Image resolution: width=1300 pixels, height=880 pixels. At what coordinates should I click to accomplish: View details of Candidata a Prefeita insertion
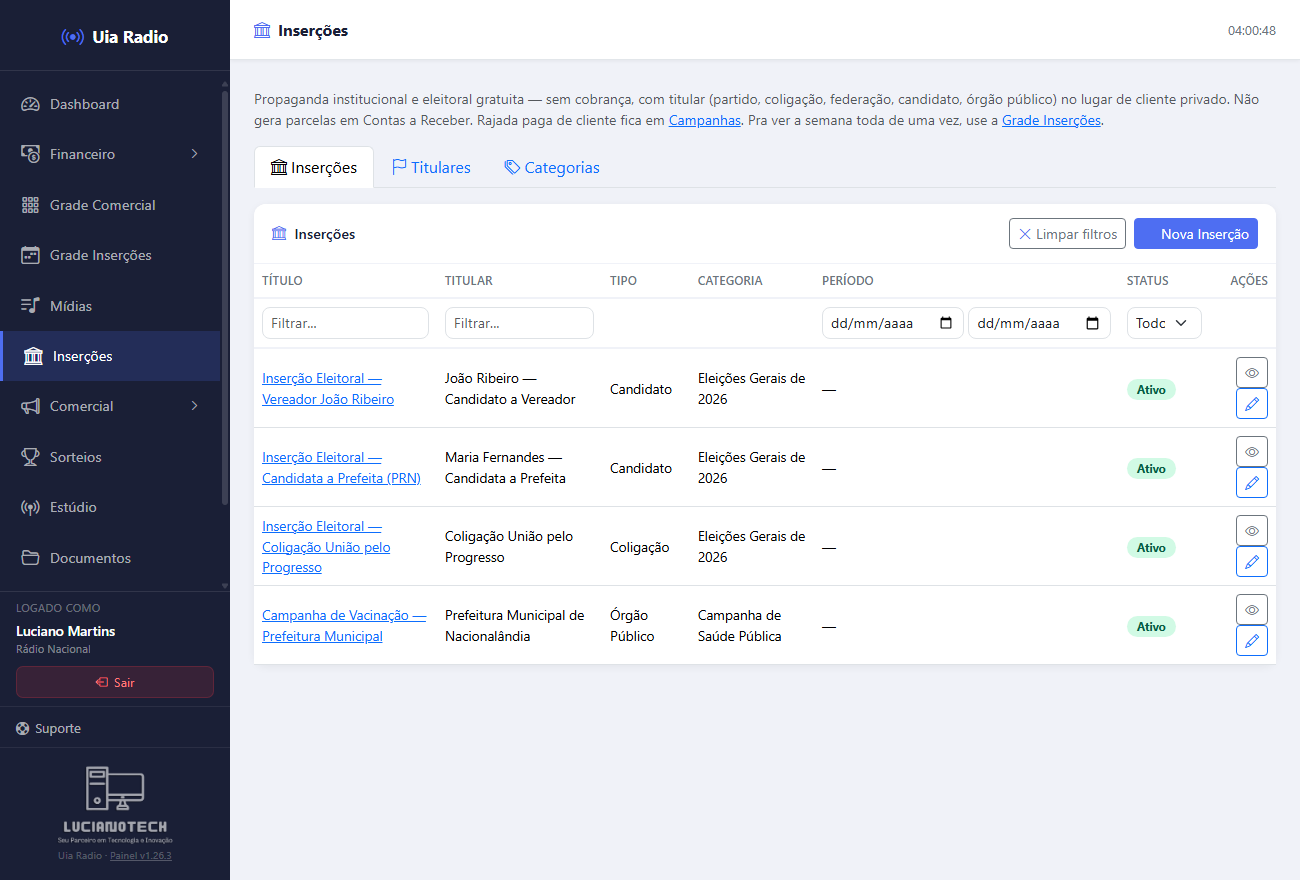(1251, 451)
